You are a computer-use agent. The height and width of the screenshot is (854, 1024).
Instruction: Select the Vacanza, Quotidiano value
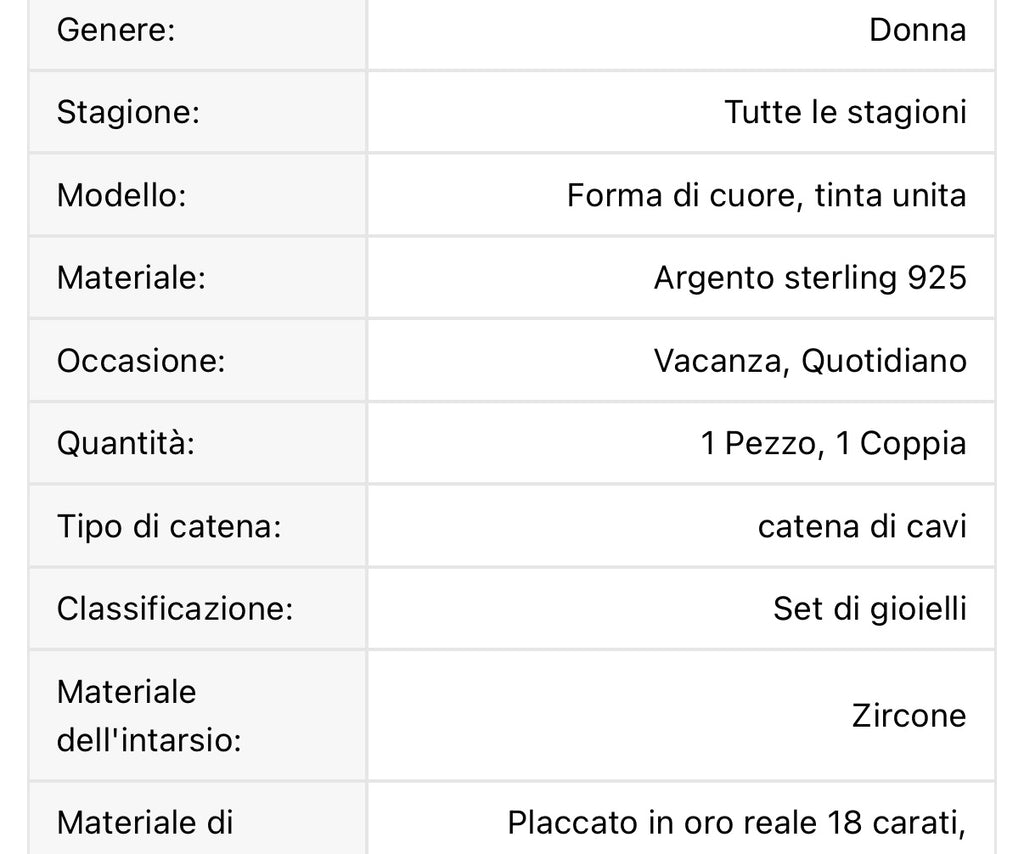point(810,360)
